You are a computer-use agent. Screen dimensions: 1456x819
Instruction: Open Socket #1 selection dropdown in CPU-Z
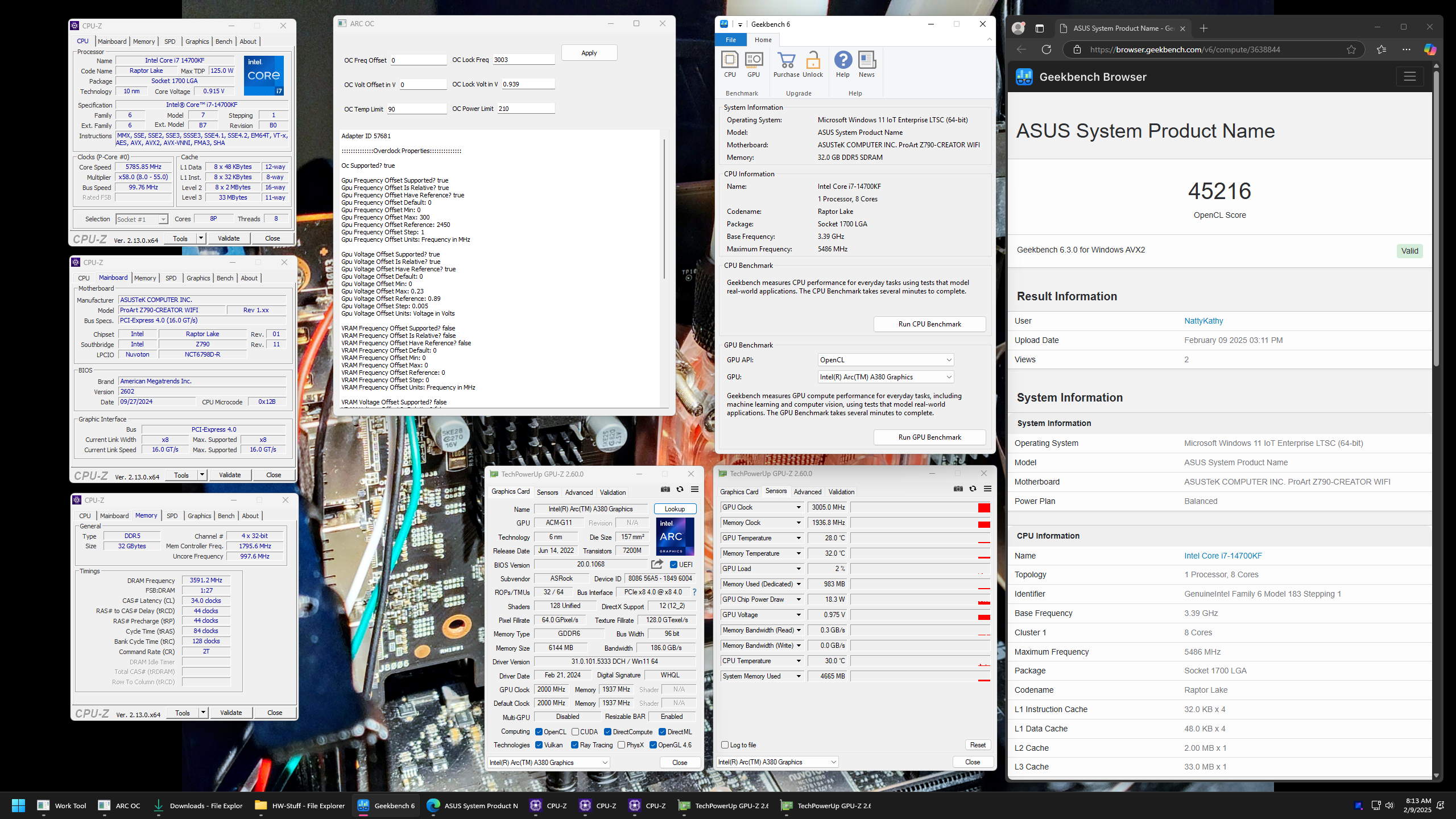pos(142,219)
